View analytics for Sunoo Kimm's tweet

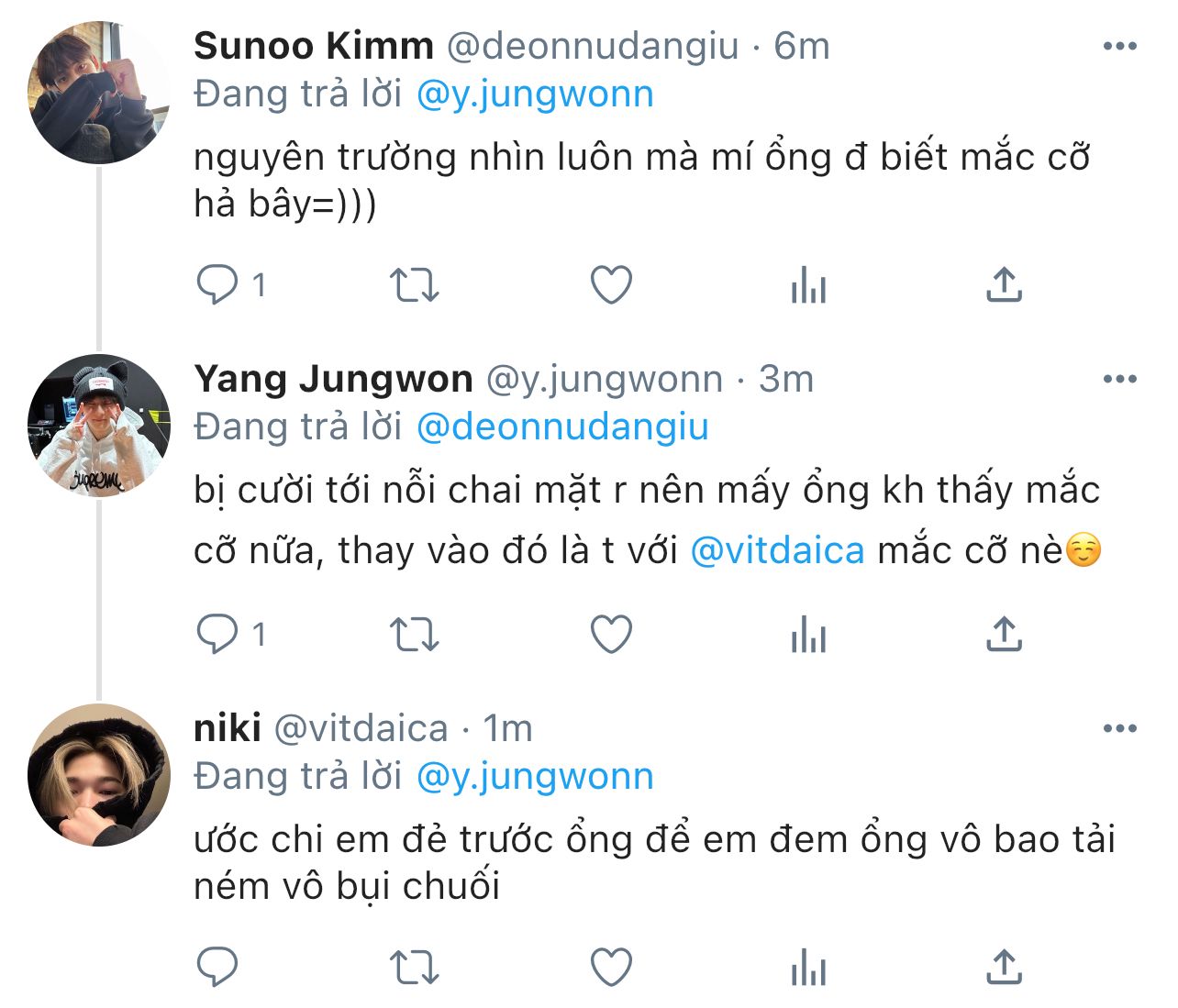808,285
